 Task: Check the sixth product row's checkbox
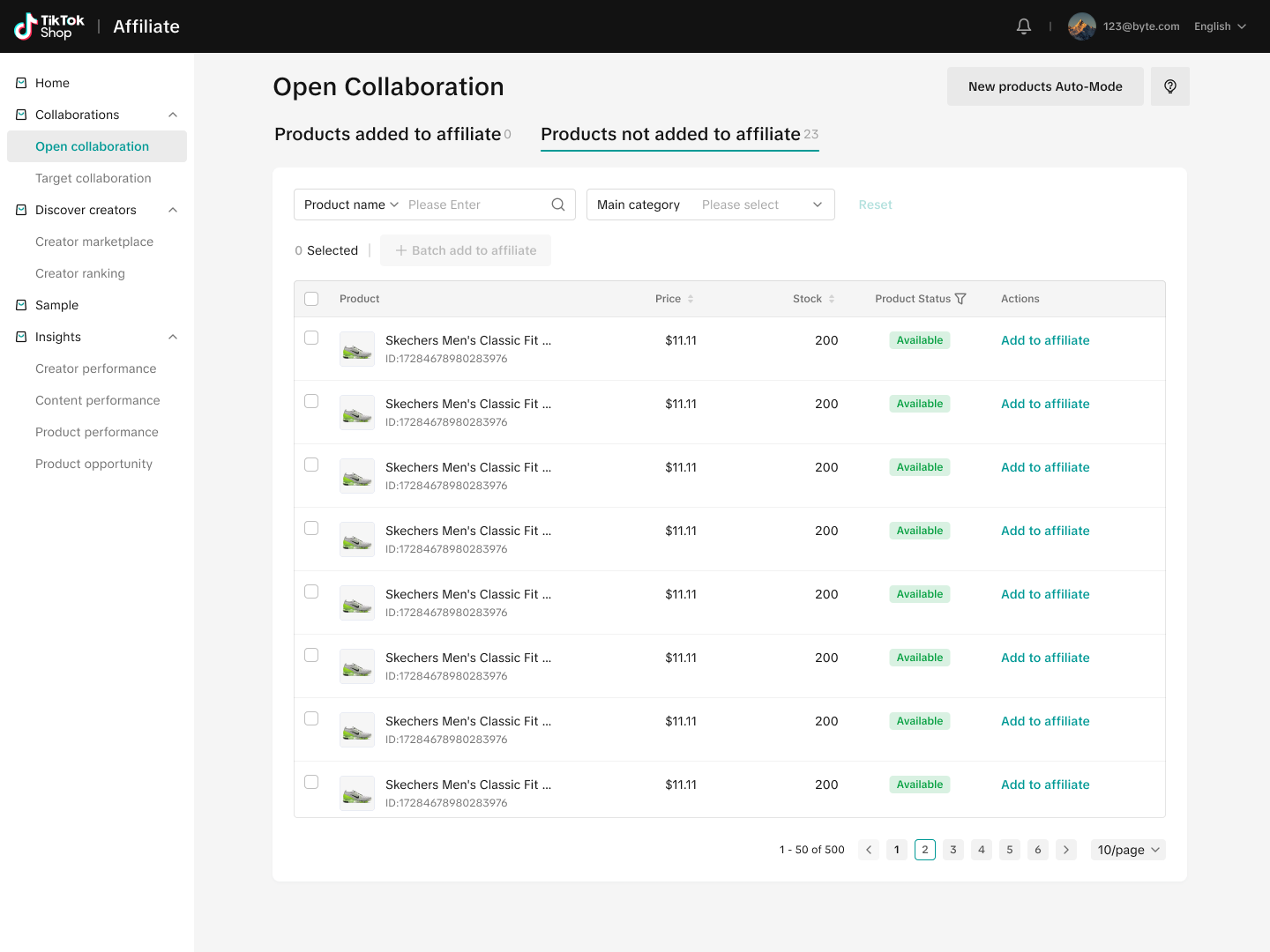click(311, 655)
